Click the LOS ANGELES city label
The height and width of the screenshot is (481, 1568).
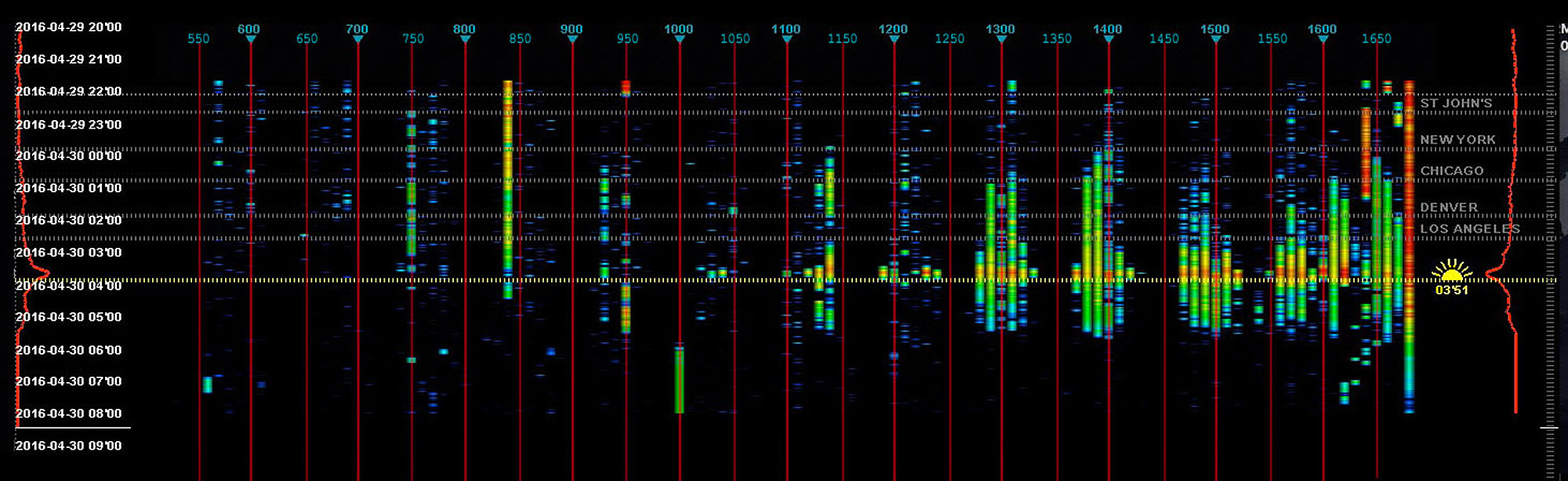[1469, 229]
